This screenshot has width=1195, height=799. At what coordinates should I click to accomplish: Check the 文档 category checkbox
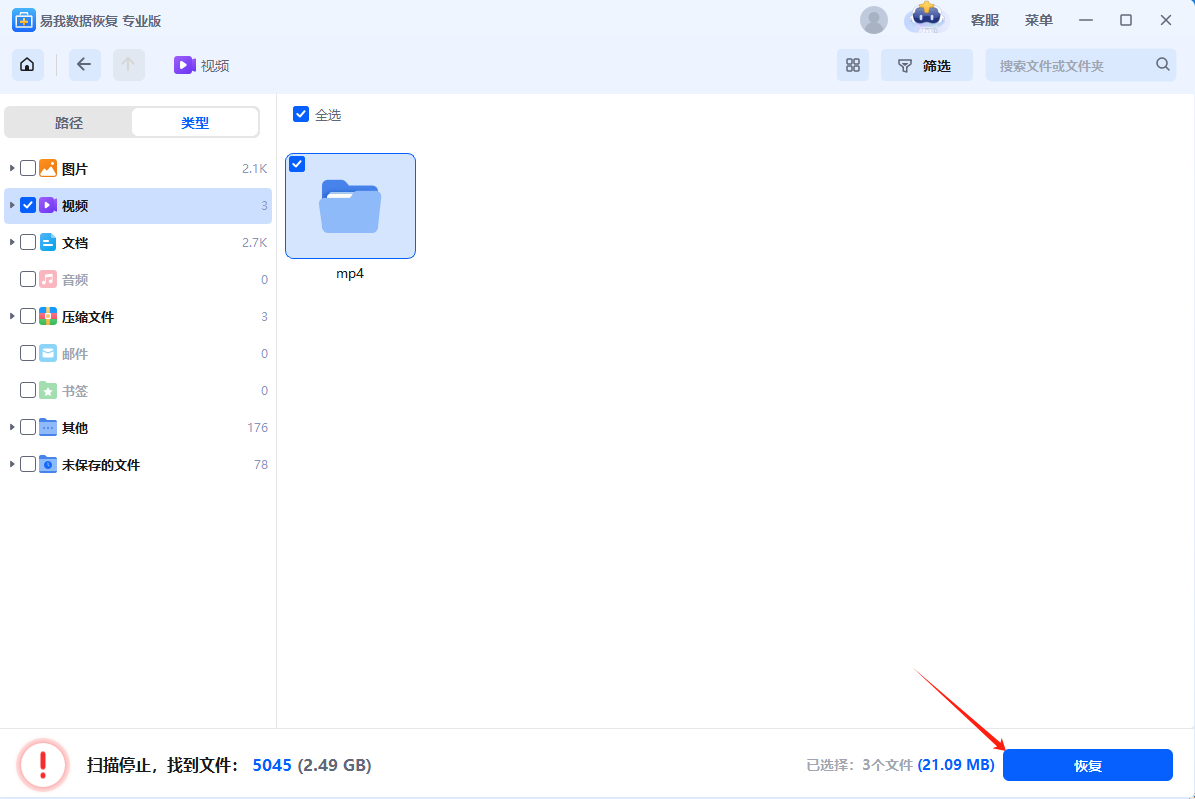[28, 242]
